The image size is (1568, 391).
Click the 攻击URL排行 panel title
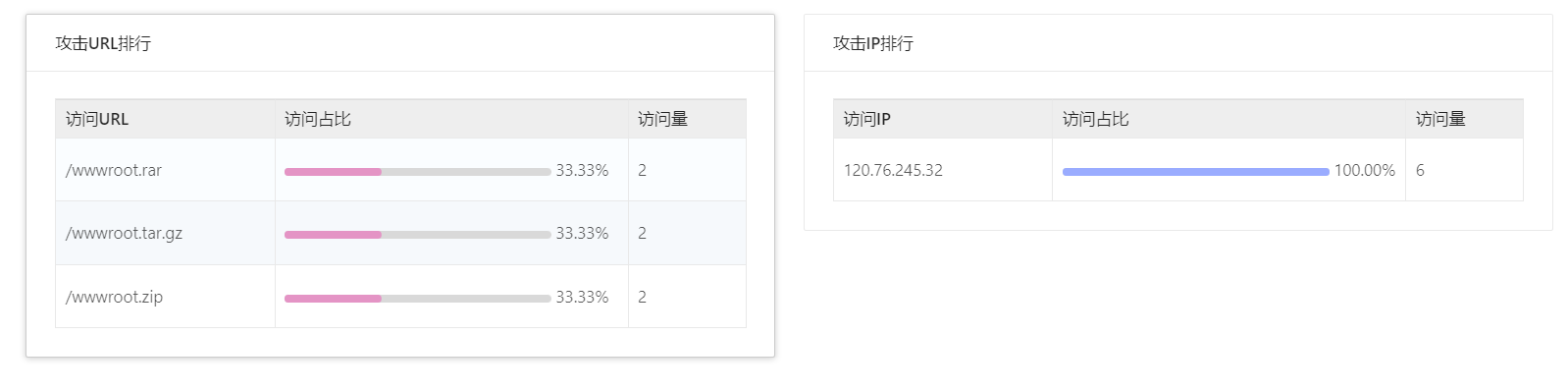103,43
